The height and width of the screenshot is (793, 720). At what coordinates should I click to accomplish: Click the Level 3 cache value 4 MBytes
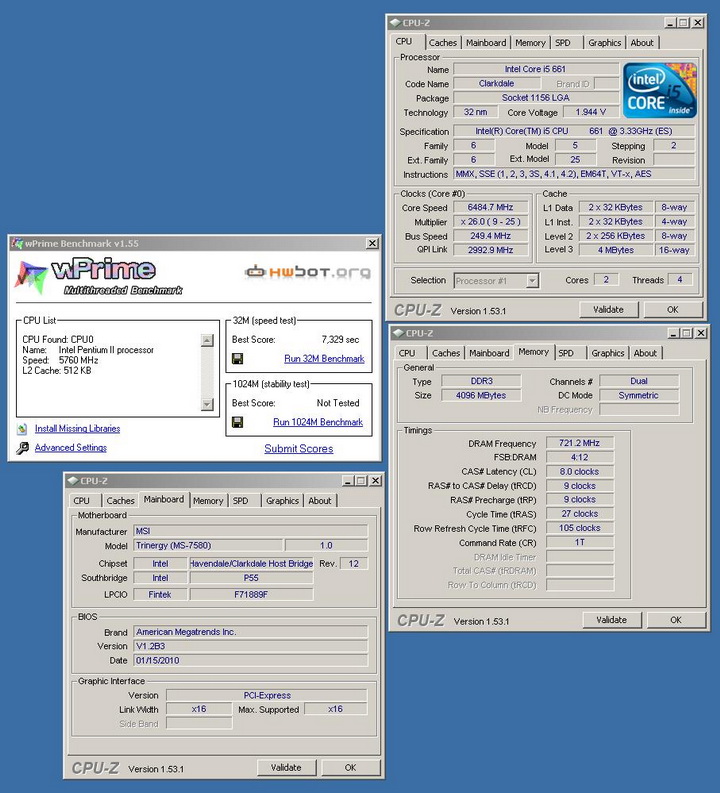615,250
